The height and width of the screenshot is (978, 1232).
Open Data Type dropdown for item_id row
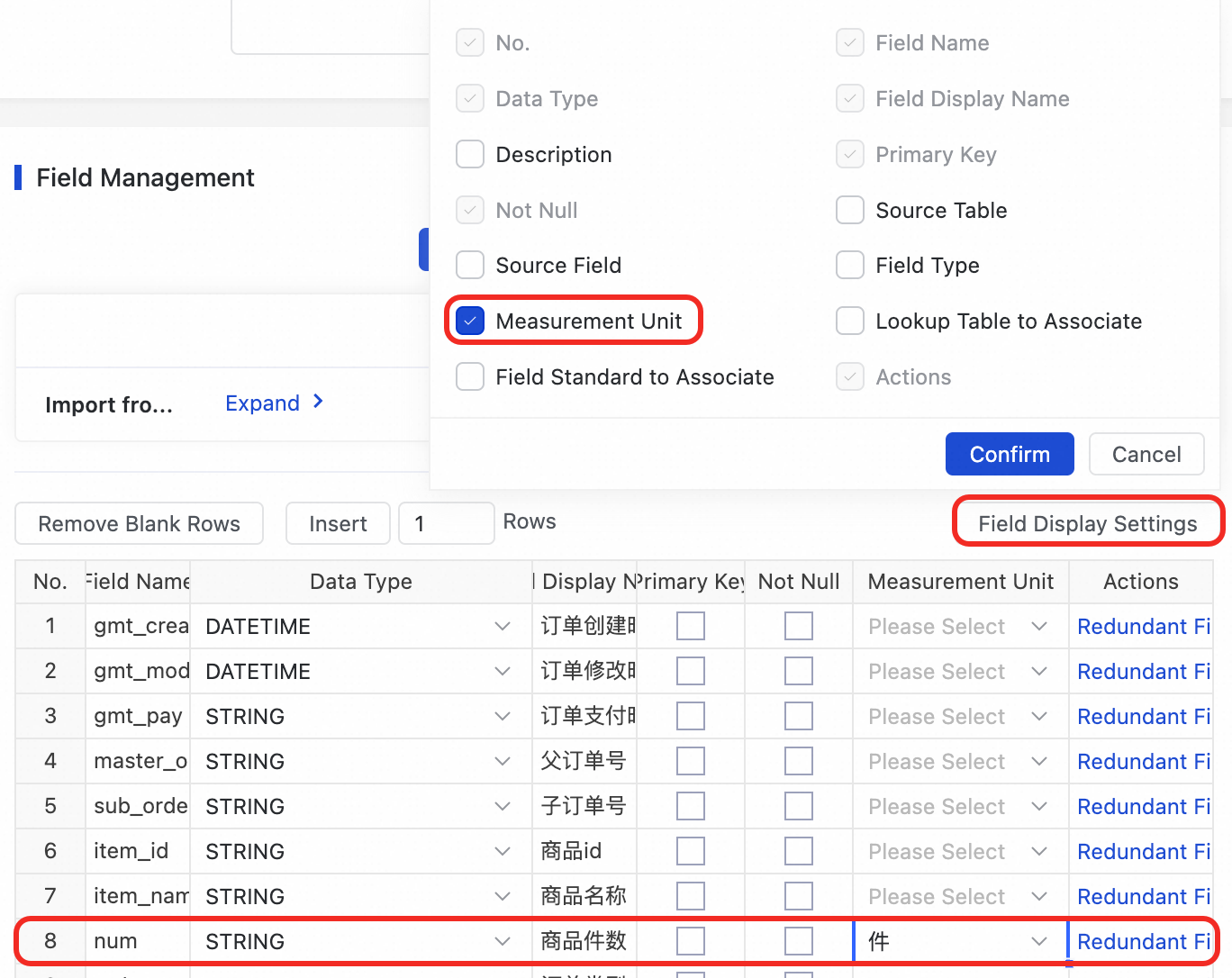coord(360,851)
